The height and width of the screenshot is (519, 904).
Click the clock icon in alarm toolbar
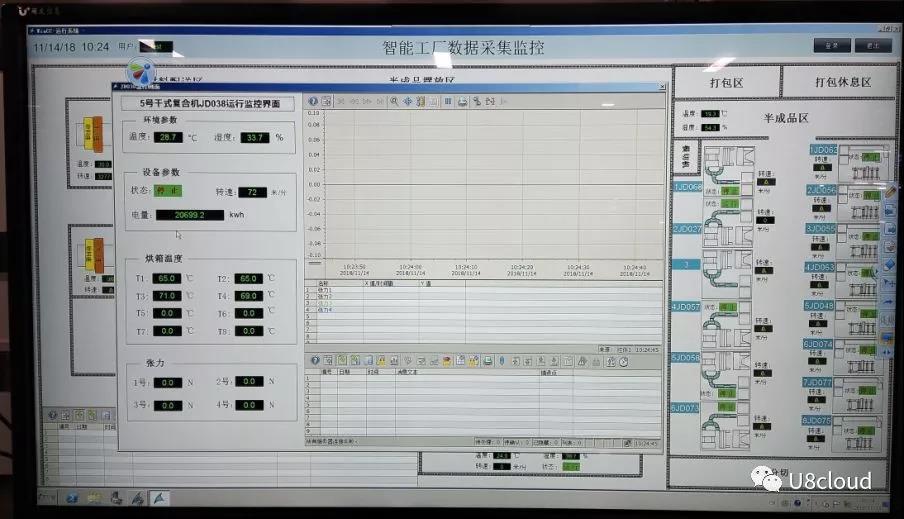(x=624, y=361)
